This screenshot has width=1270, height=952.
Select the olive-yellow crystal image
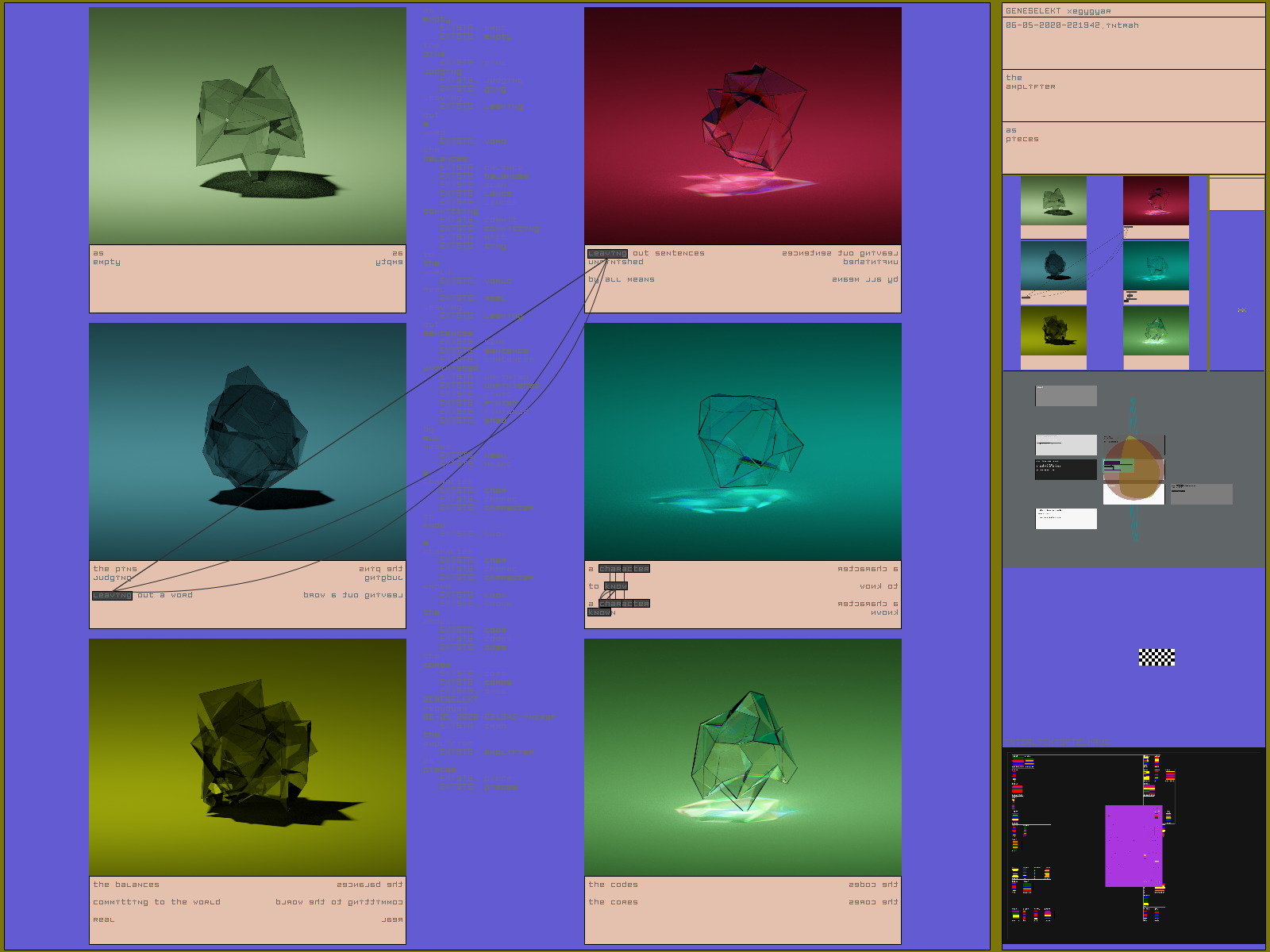(247, 757)
